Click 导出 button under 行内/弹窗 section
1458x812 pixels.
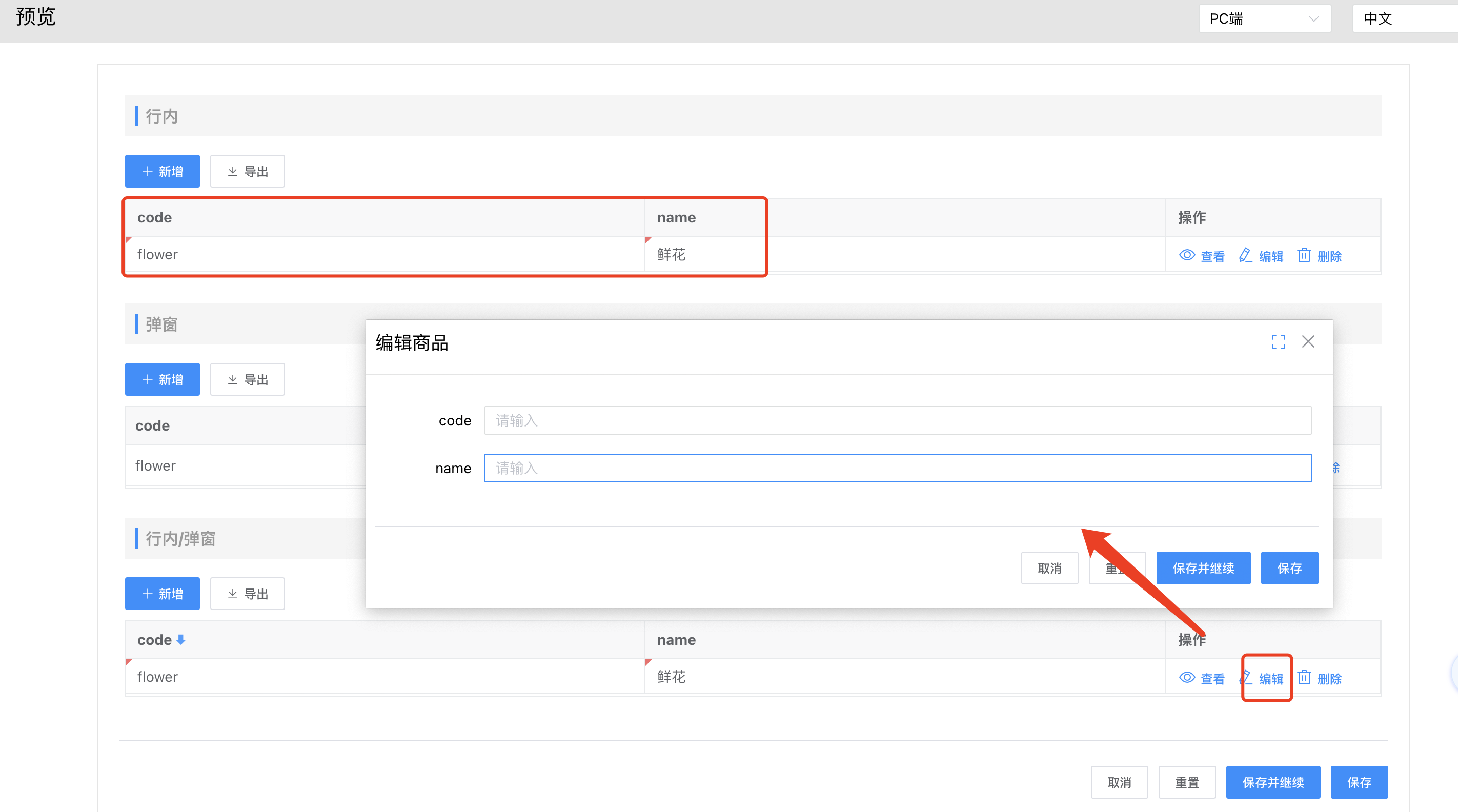pos(247,594)
